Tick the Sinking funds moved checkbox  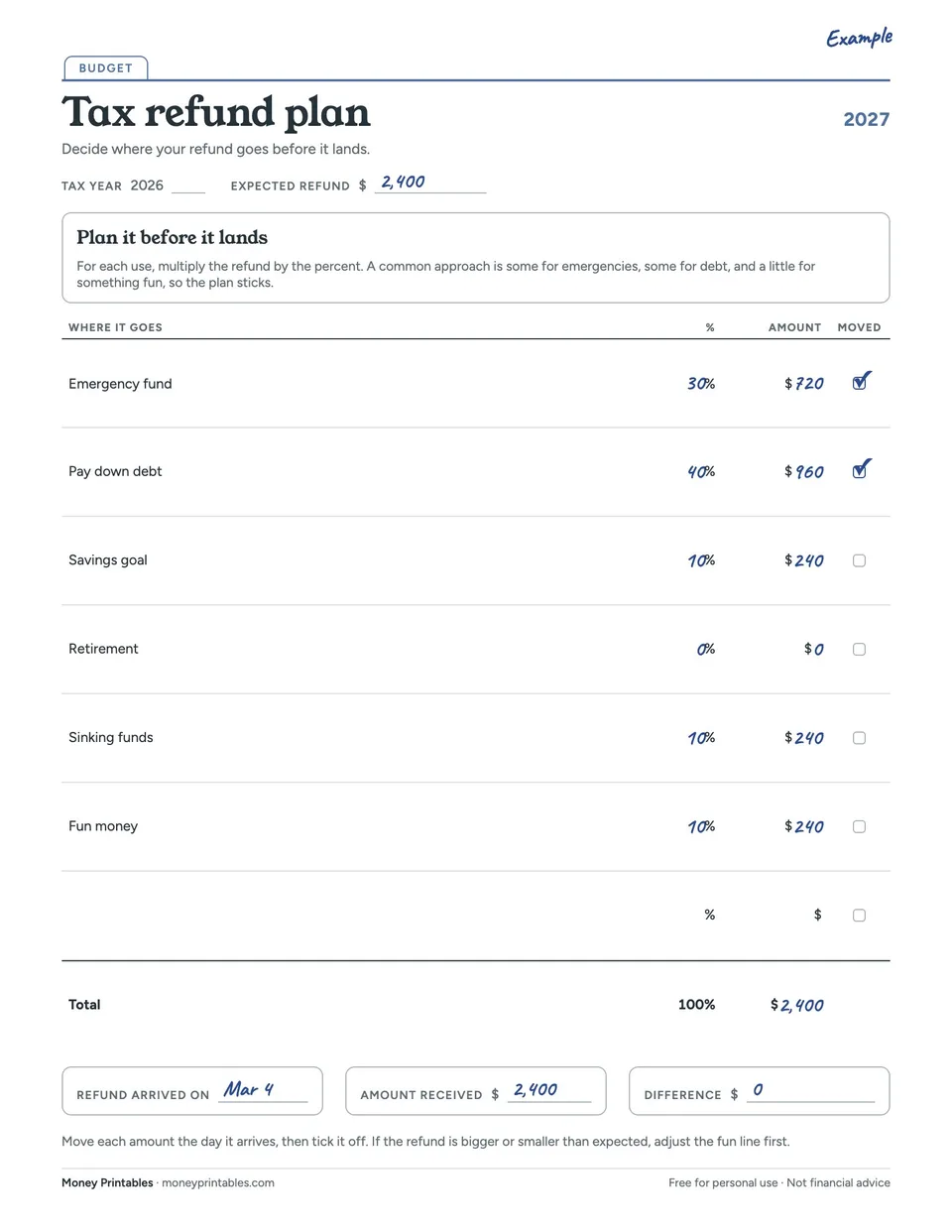[859, 738]
